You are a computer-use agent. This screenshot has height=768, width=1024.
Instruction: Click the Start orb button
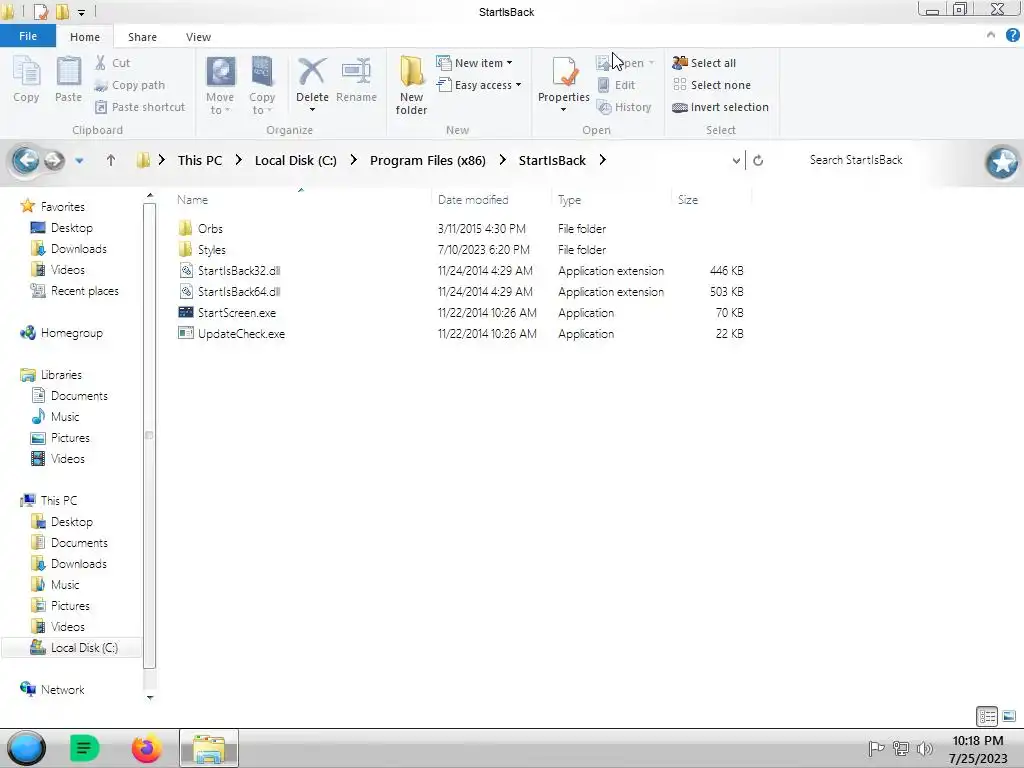tap(27, 748)
